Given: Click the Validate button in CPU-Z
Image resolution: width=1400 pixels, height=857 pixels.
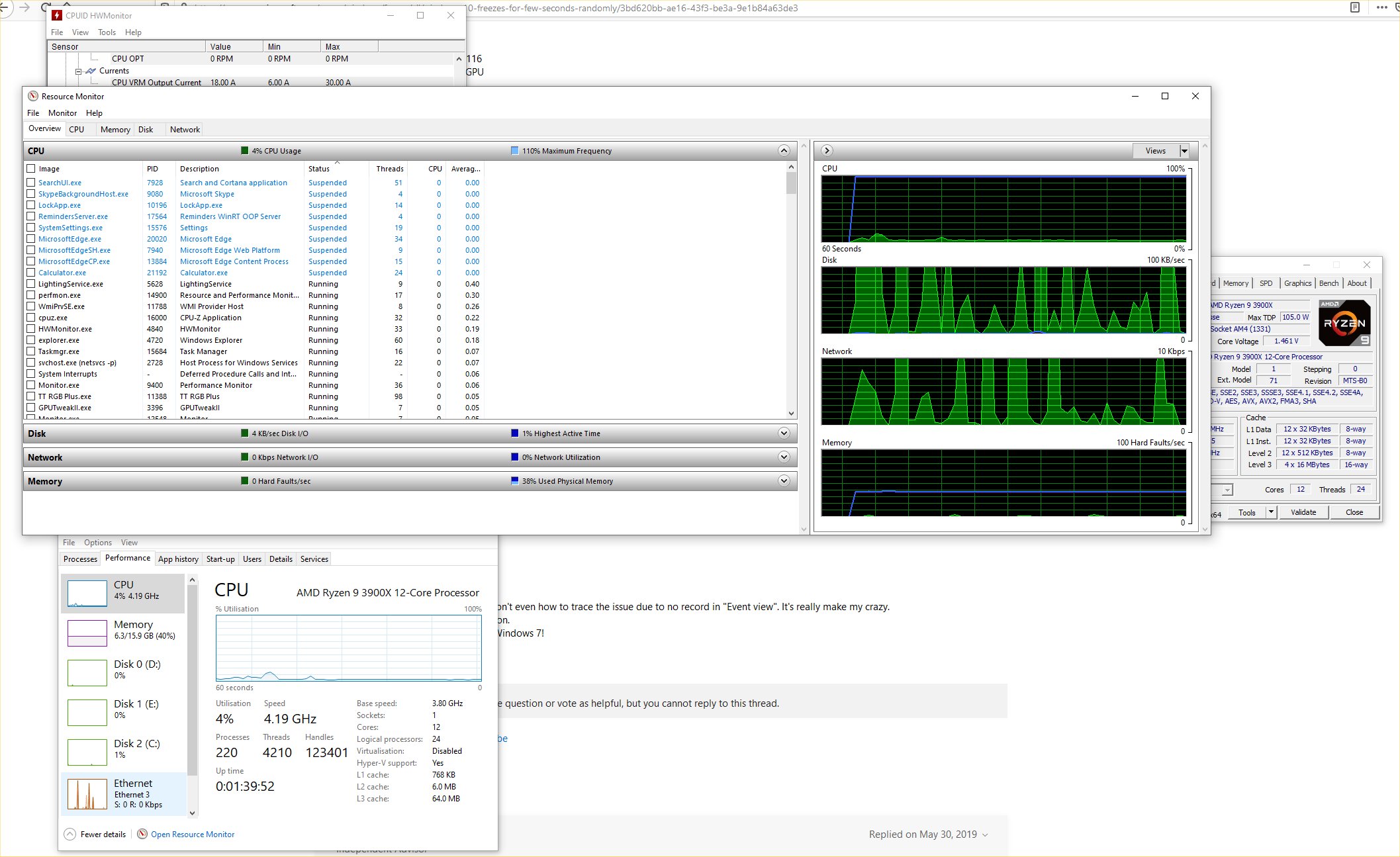Looking at the screenshot, I should [x=1303, y=512].
